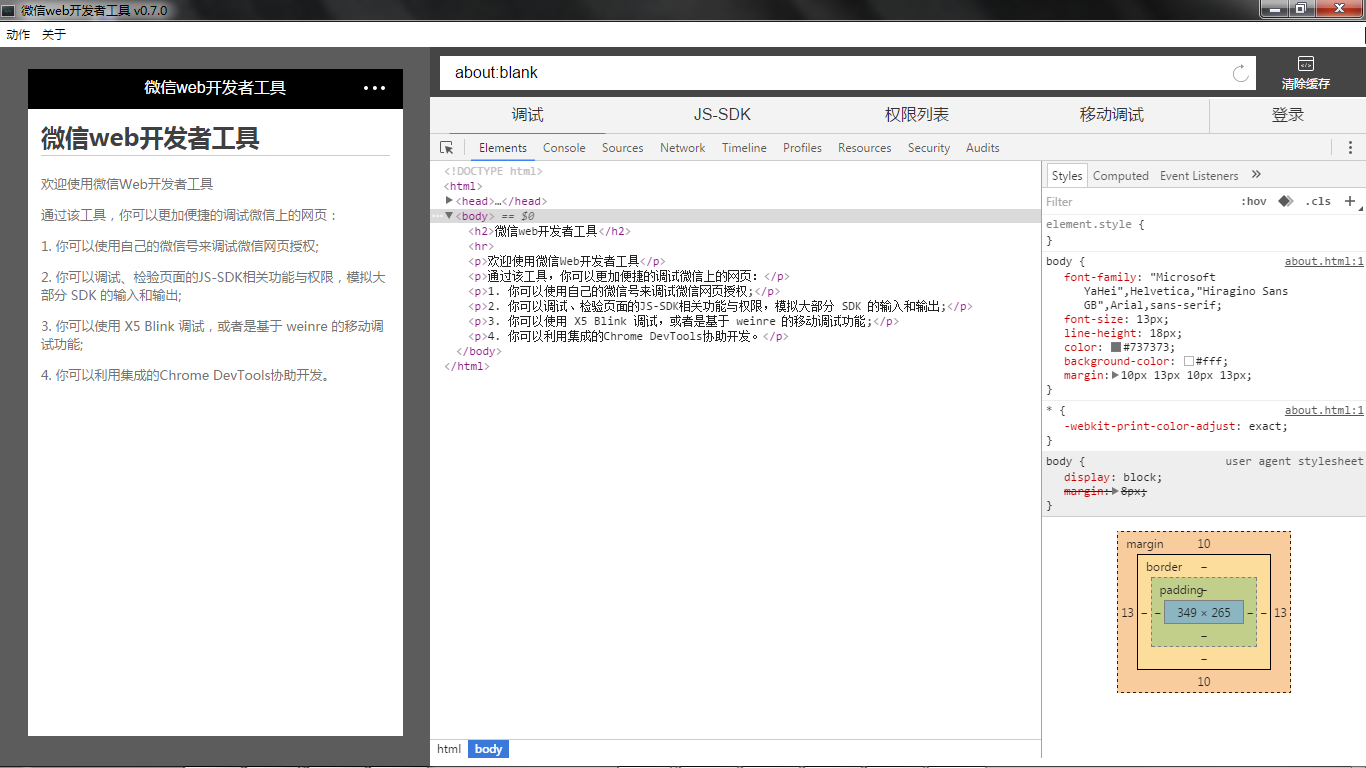Click the 349 × 265 content box
Screen dimensions: 1366x768
tap(1203, 612)
